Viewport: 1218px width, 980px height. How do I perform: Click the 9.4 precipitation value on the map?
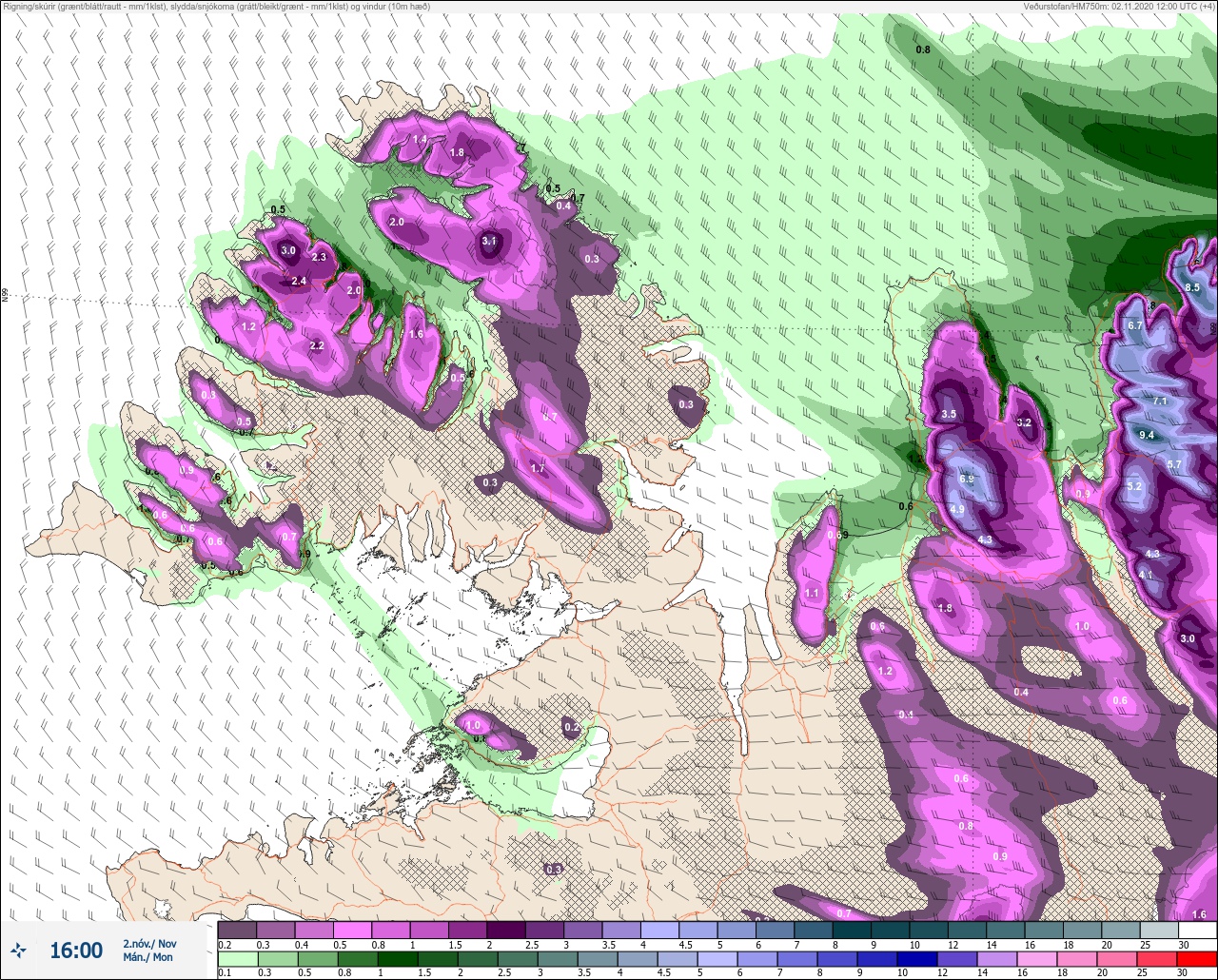tap(1147, 435)
